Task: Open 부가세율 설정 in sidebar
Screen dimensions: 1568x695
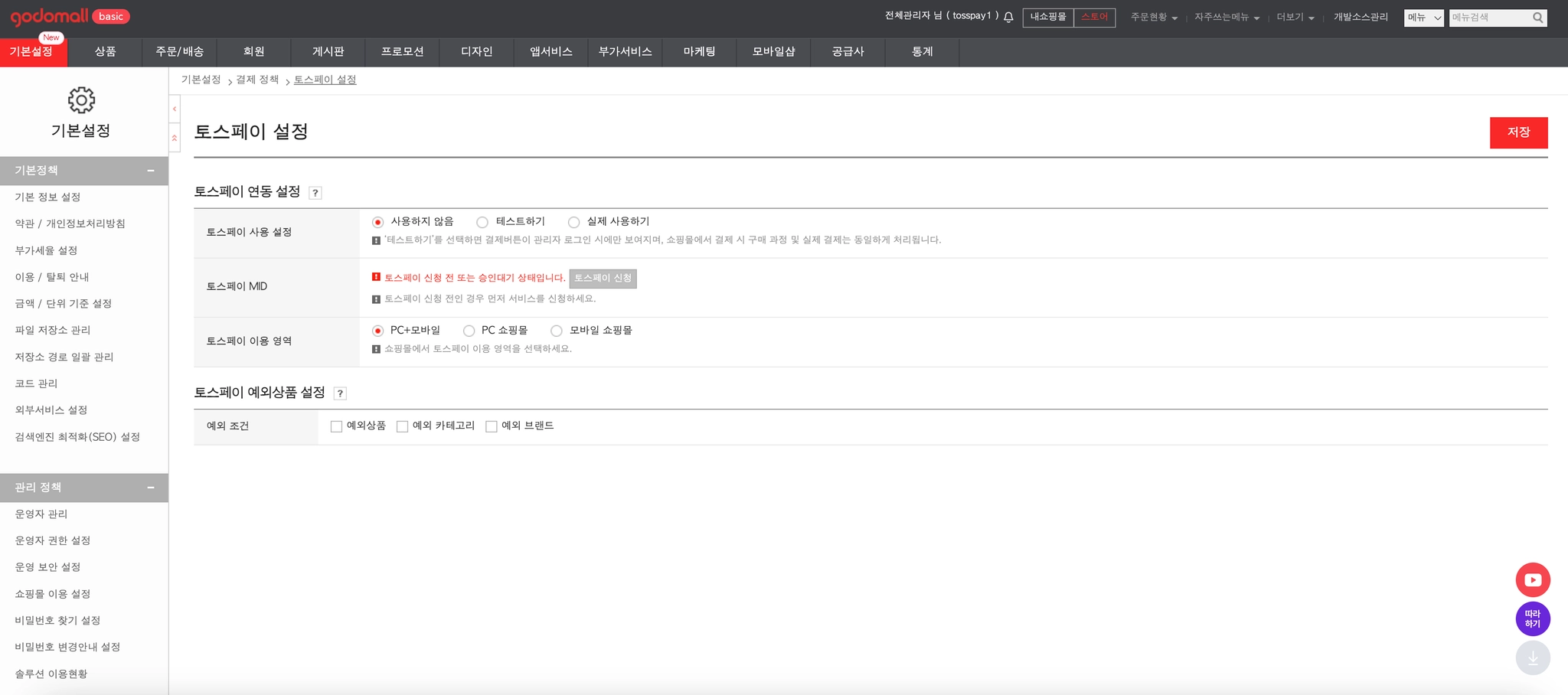Action: [47, 251]
